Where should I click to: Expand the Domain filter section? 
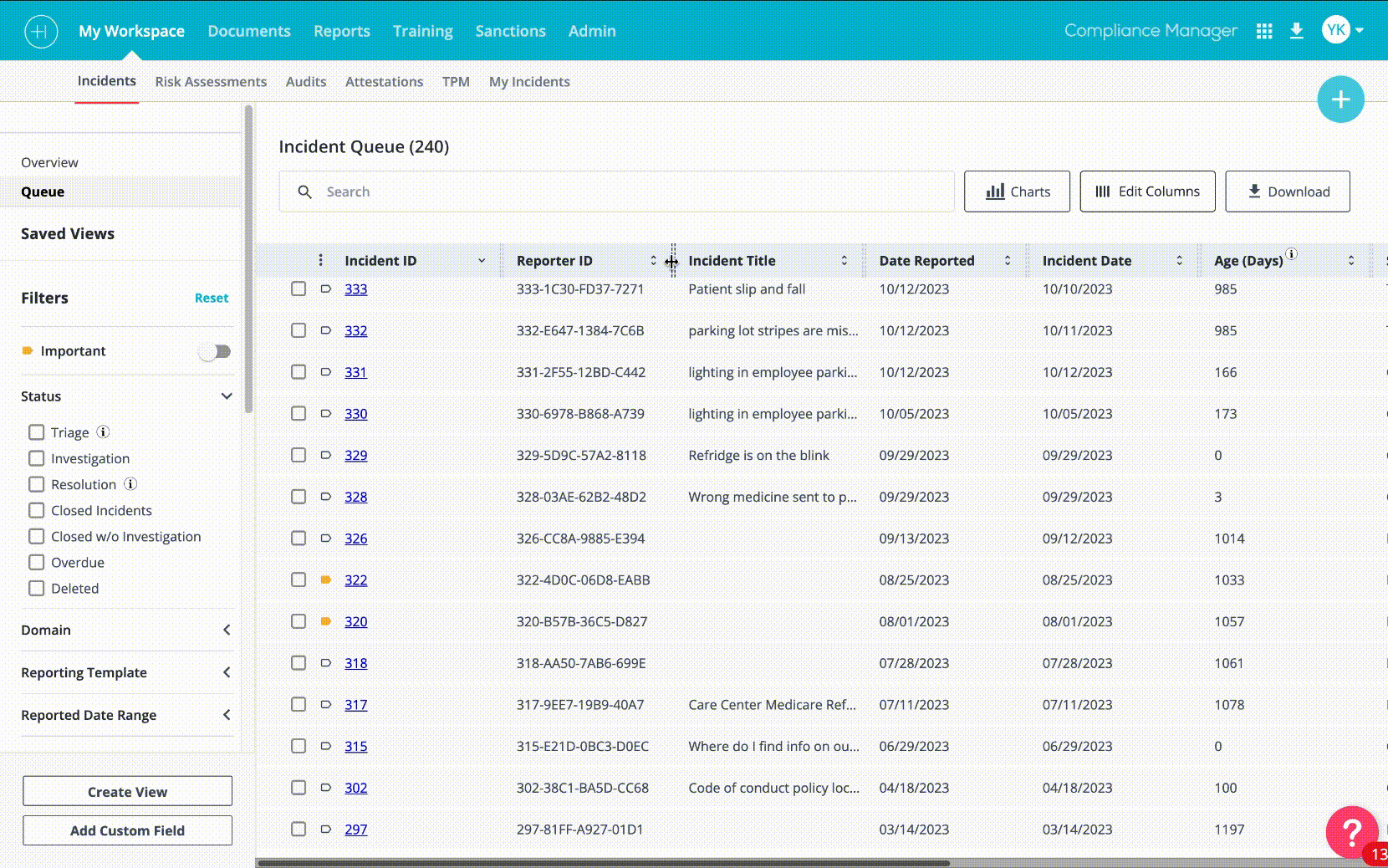coord(227,630)
